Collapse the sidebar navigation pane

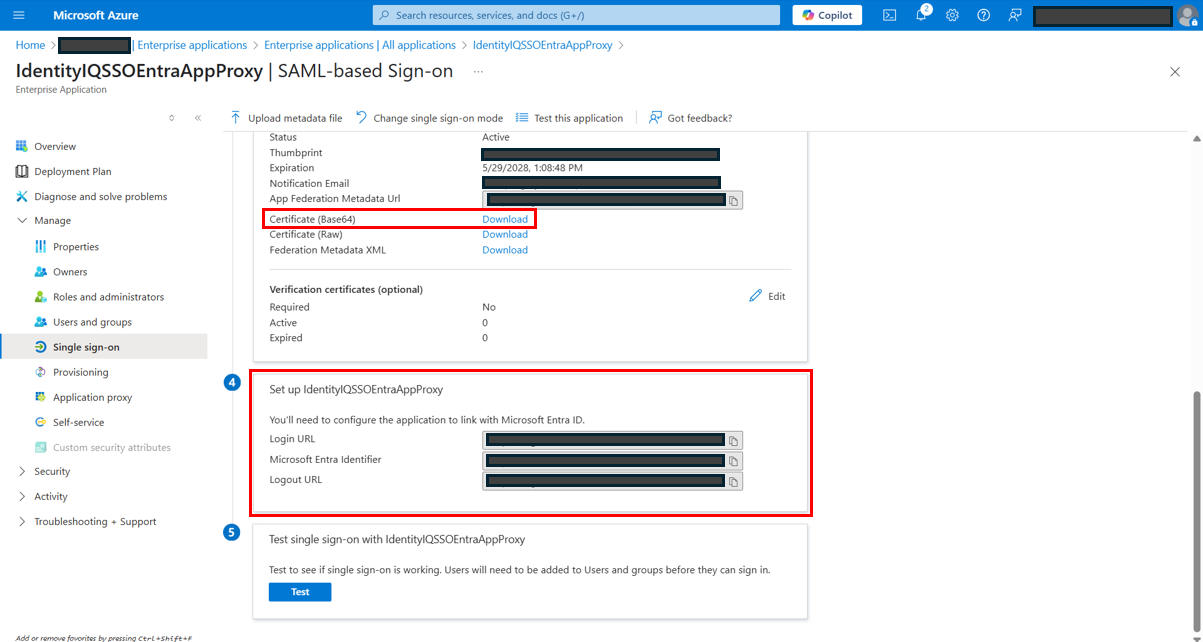coord(198,118)
